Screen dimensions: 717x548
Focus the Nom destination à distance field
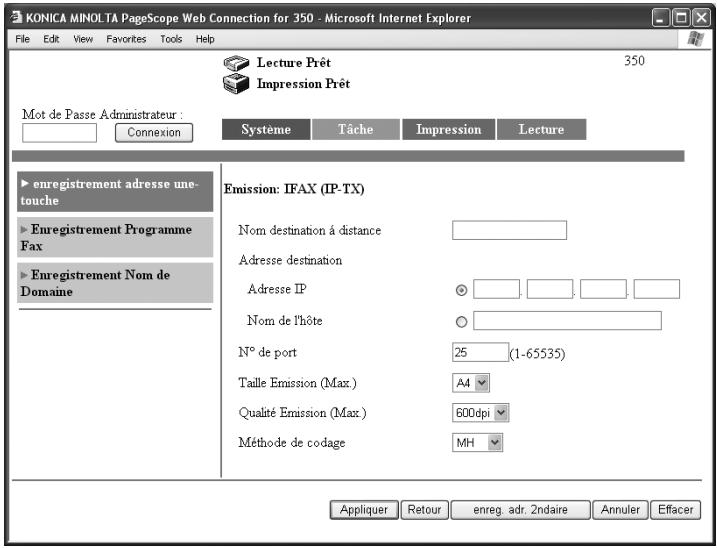coord(509,230)
